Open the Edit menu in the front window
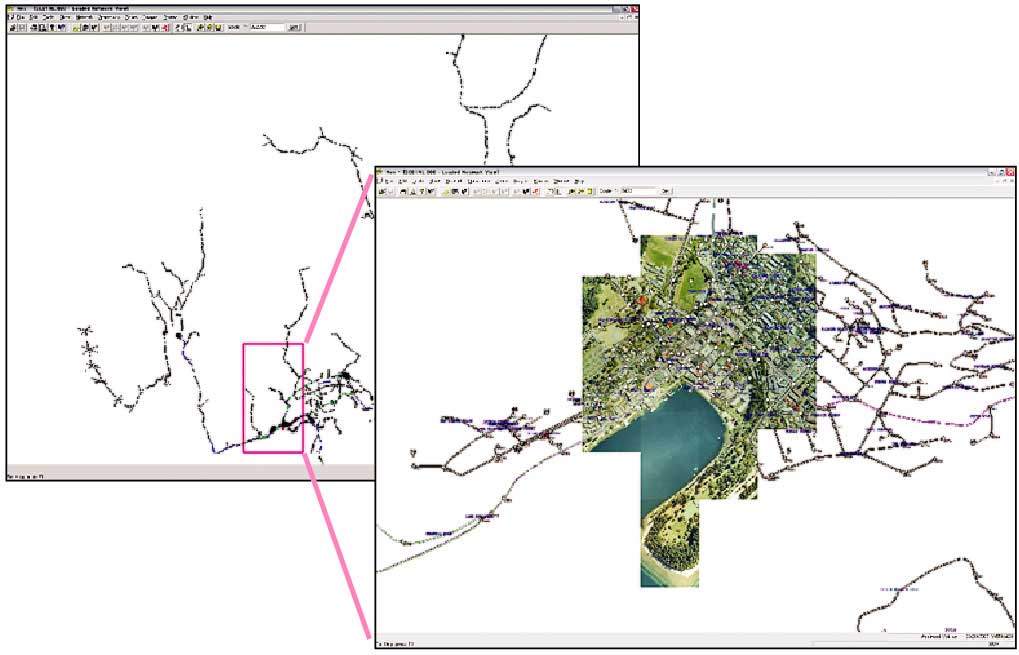1019x655 pixels. 402,181
